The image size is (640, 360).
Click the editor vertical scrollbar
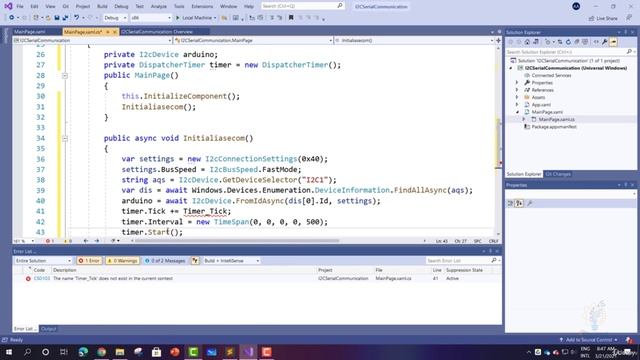498,141
